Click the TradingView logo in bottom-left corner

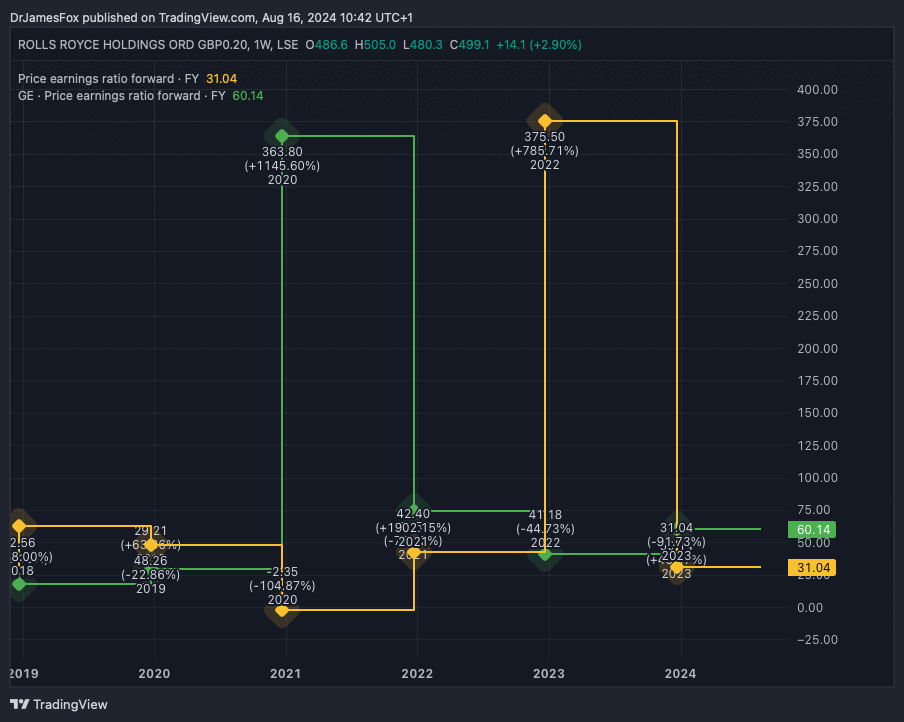pyautogui.click(x=58, y=704)
